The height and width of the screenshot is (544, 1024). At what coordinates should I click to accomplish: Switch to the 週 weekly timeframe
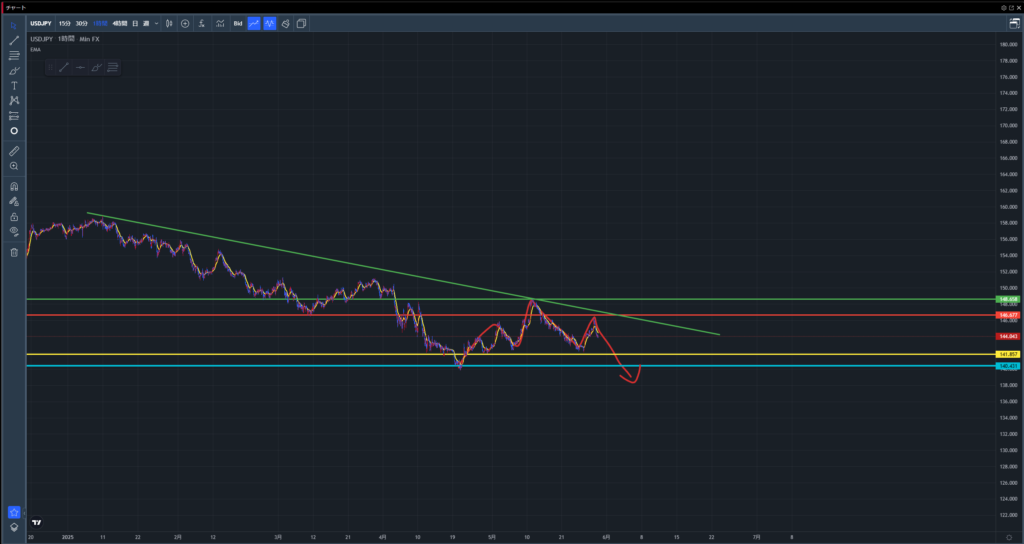146,24
